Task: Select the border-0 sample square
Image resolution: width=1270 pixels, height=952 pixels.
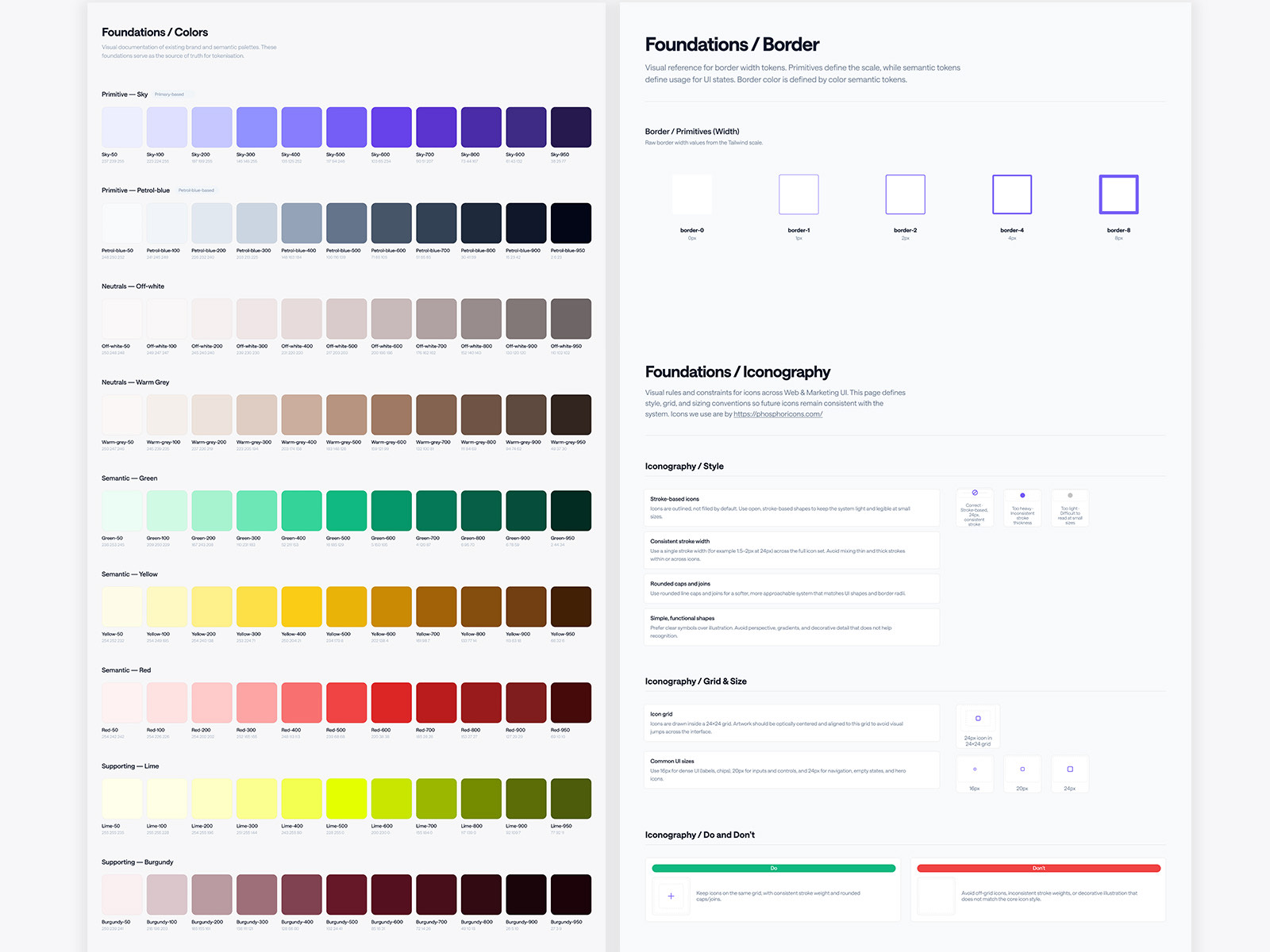Action: (692, 194)
